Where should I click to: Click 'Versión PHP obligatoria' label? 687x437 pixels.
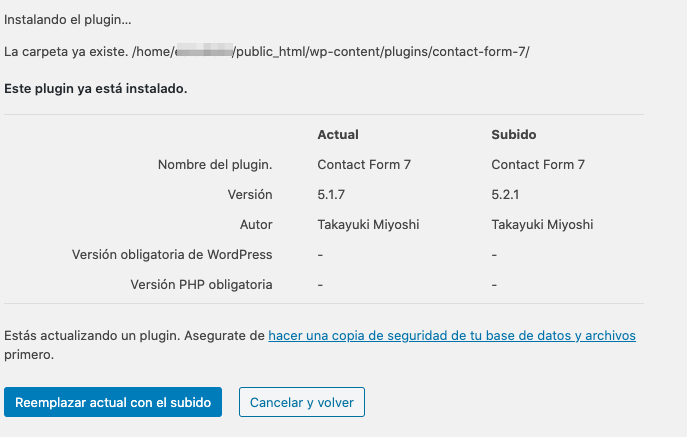coord(201,285)
